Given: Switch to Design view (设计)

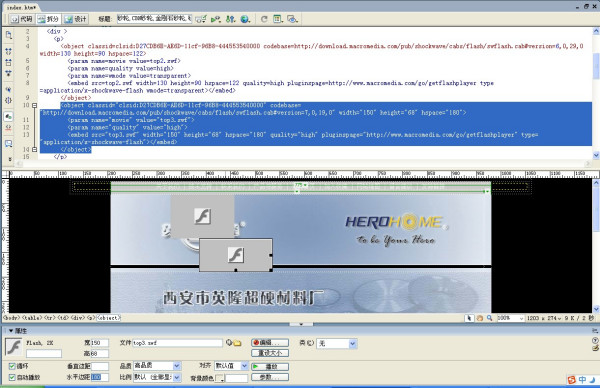Looking at the screenshot, I should [x=75, y=19].
